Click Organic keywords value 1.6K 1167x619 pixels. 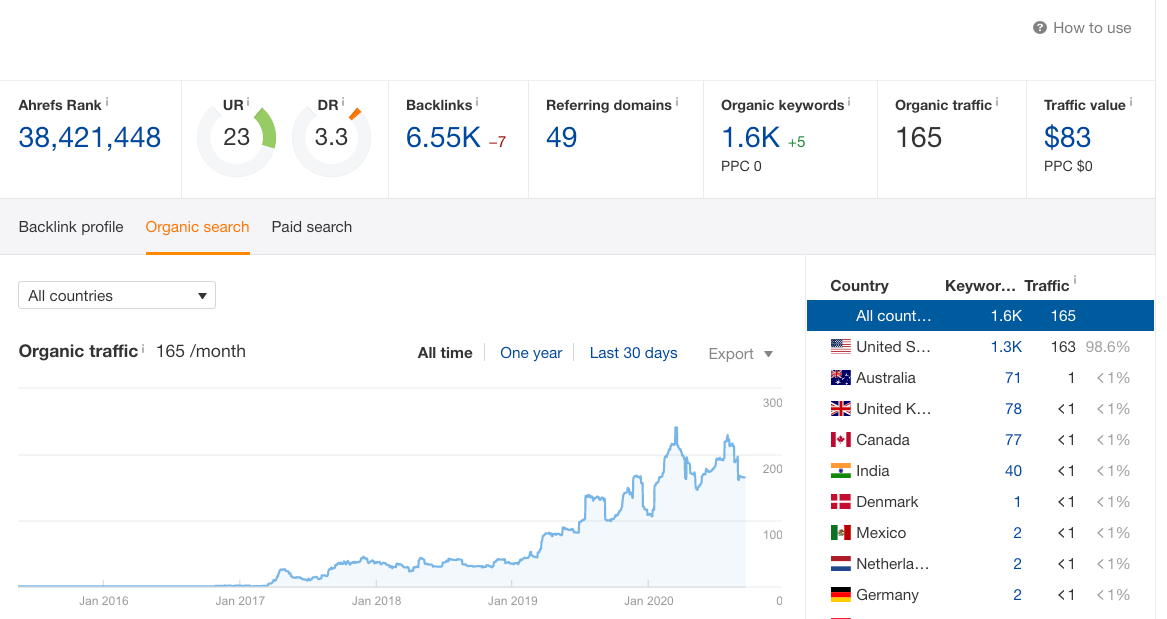click(x=750, y=138)
